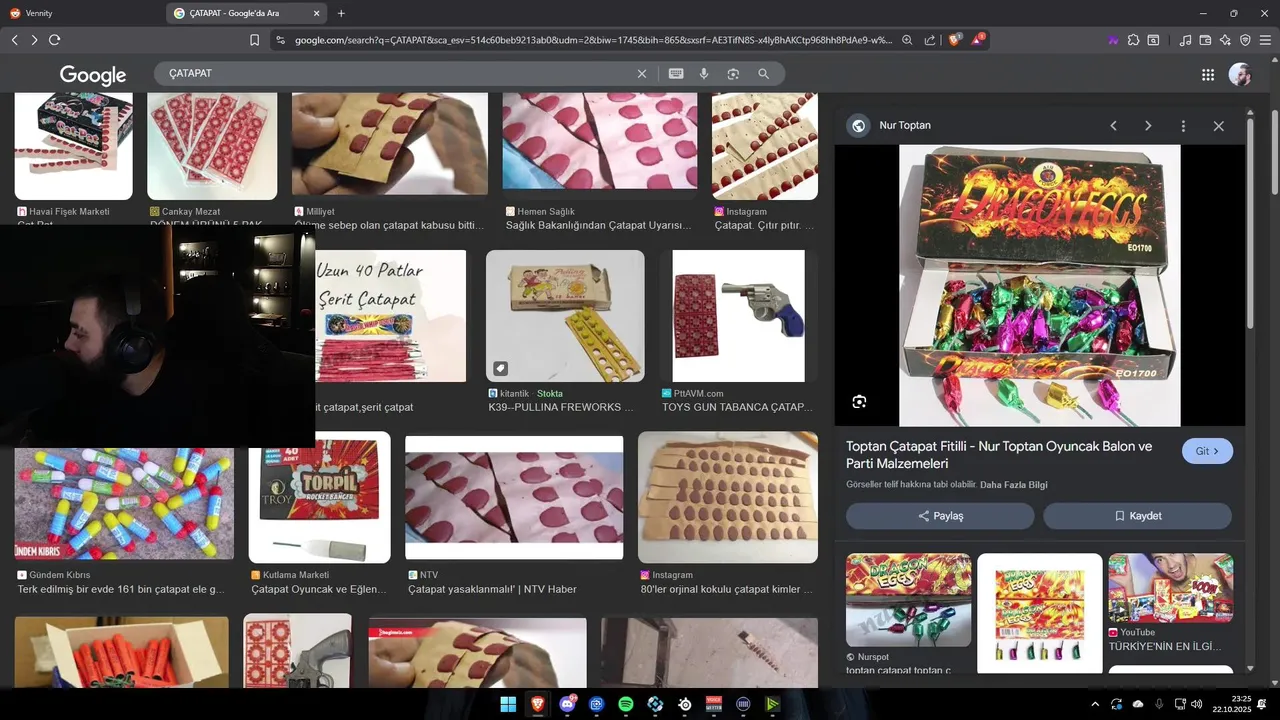Screen dimensions: 1280x720
Task: Switch to the Vennity browser tab
Action: pos(82,13)
